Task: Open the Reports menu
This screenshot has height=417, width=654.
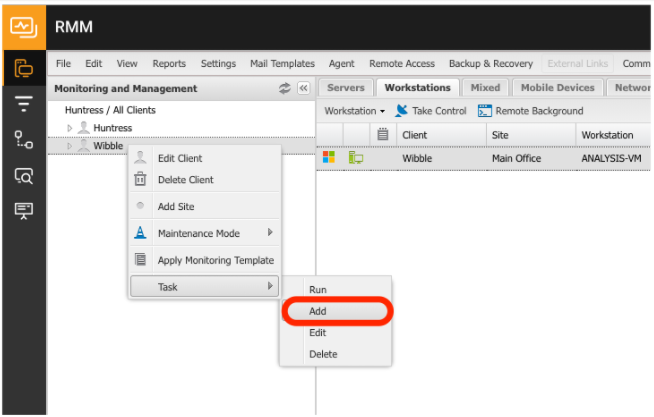Action: (x=169, y=63)
